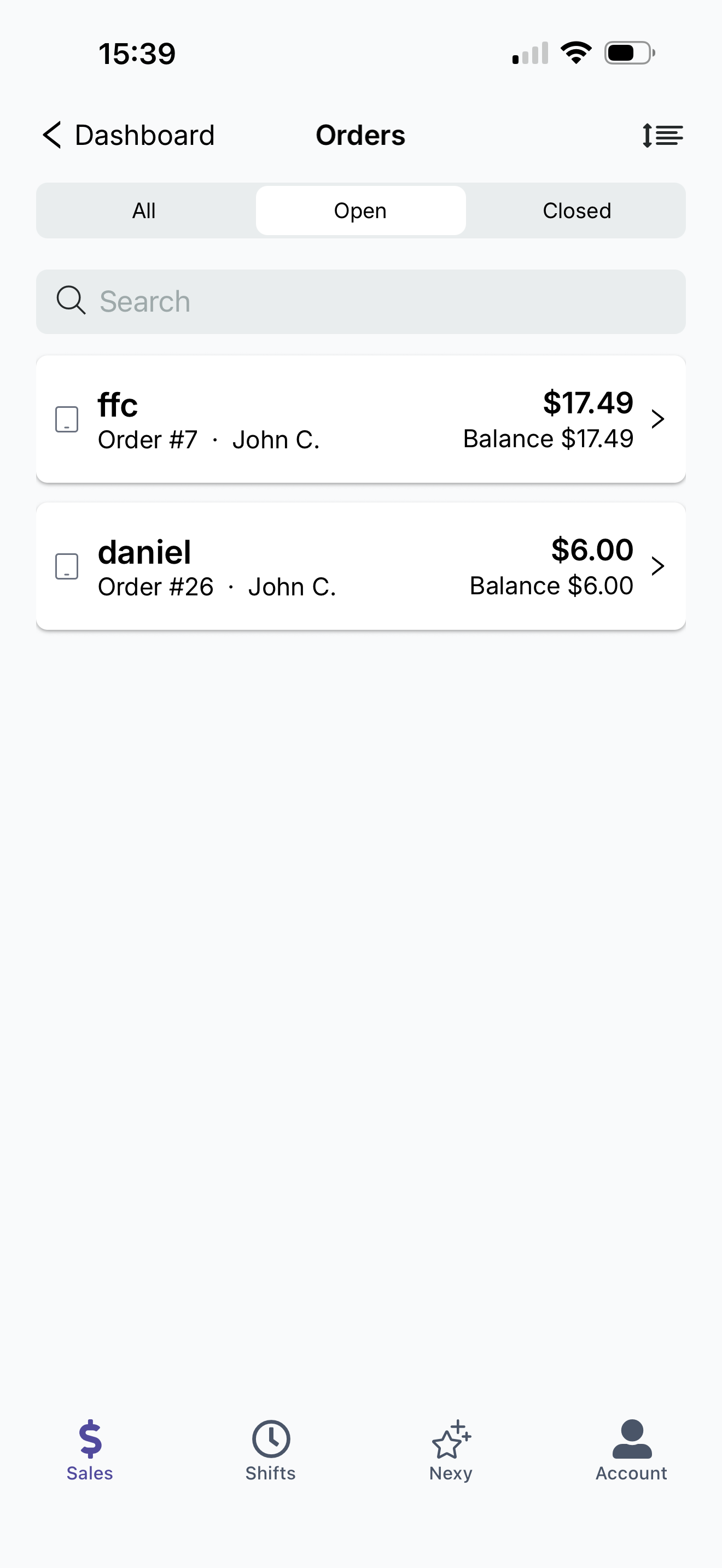Image resolution: width=722 pixels, height=1568 pixels.
Task: Show the Closed orders tab
Action: pyautogui.click(x=577, y=210)
